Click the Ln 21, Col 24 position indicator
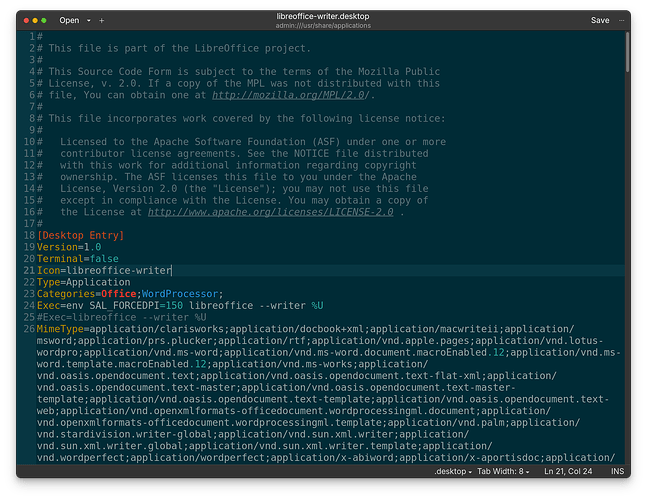Viewport: 647px width, 500px height. click(568, 471)
